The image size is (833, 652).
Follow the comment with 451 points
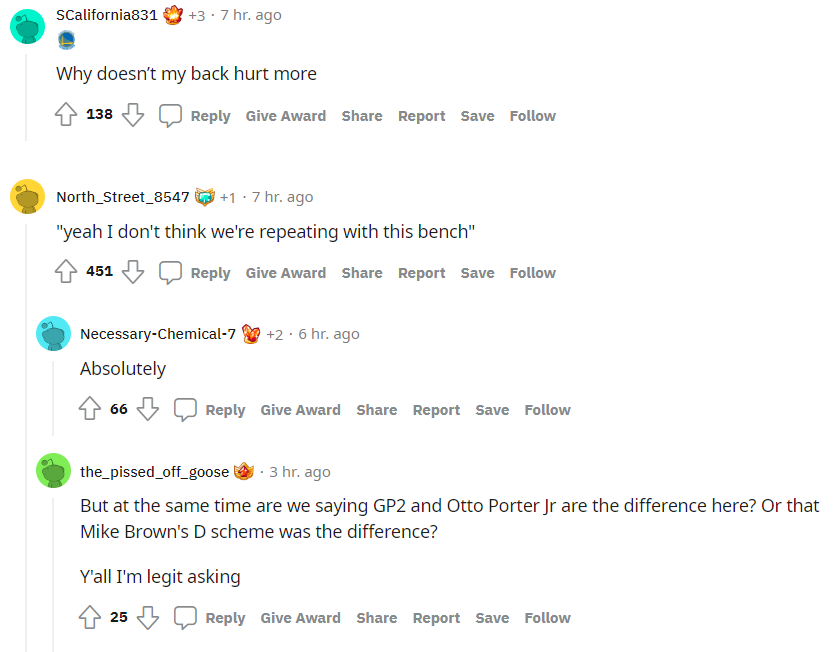[532, 273]
